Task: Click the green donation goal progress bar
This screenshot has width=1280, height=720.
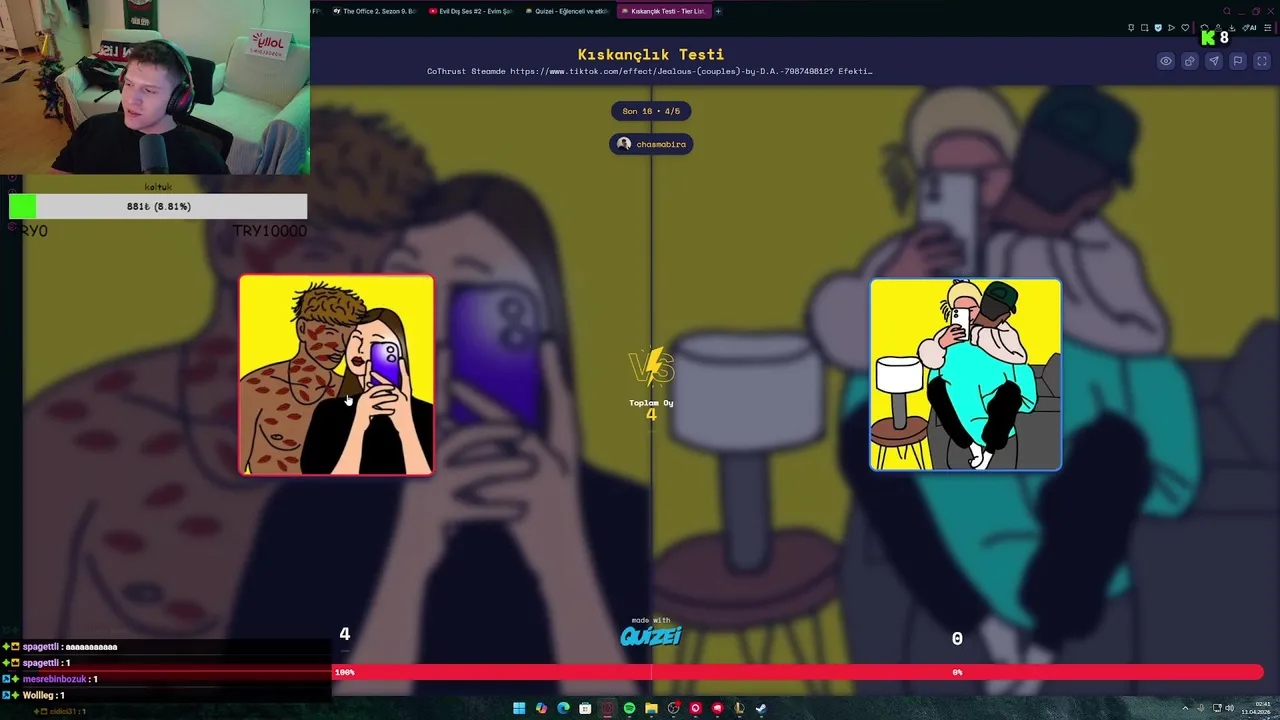Action: 158,206
